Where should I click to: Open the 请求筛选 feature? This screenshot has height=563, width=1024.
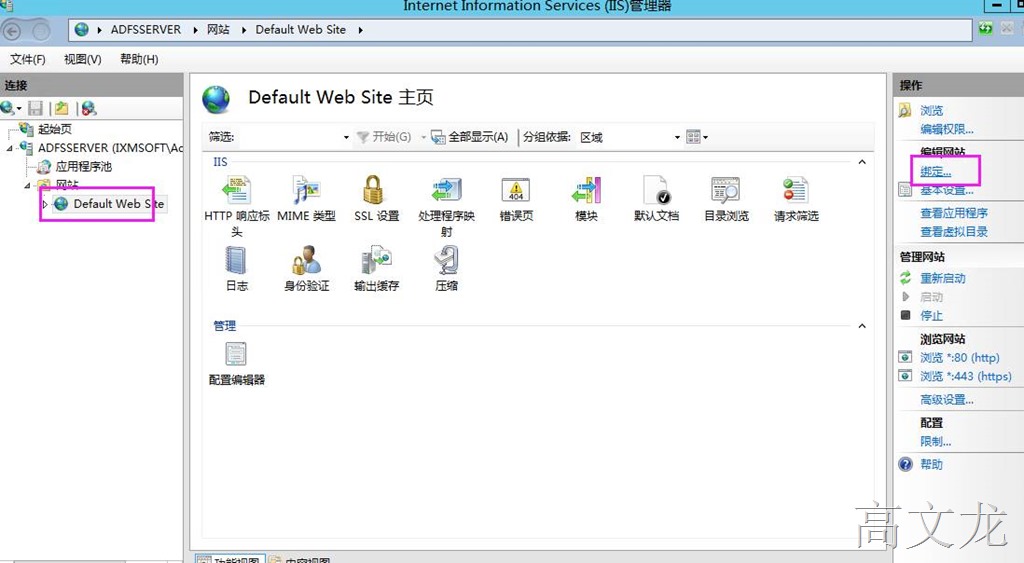pos(795,199)
